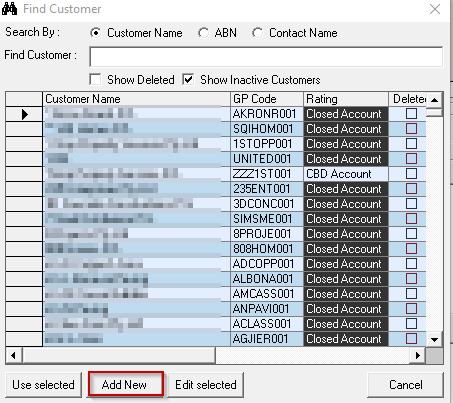Select the ABN search radio button
Viewport: 453px width, 403px height.
click(x=203, y=33)
